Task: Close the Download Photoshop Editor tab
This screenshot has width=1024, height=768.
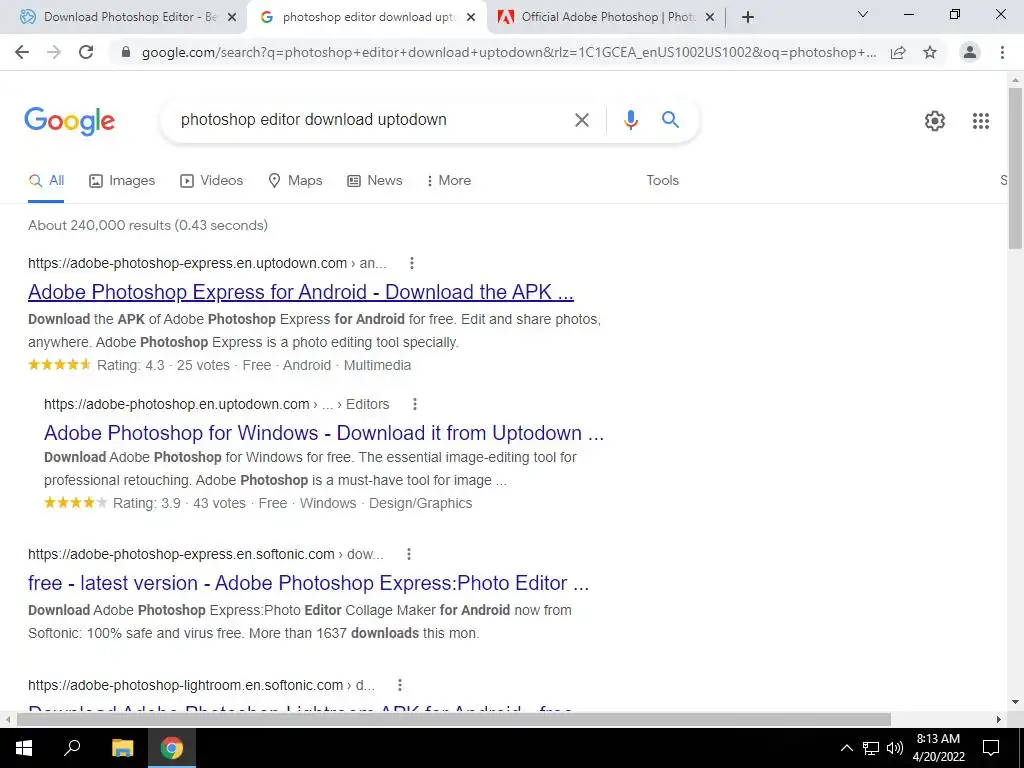Action: coord(232,17)
